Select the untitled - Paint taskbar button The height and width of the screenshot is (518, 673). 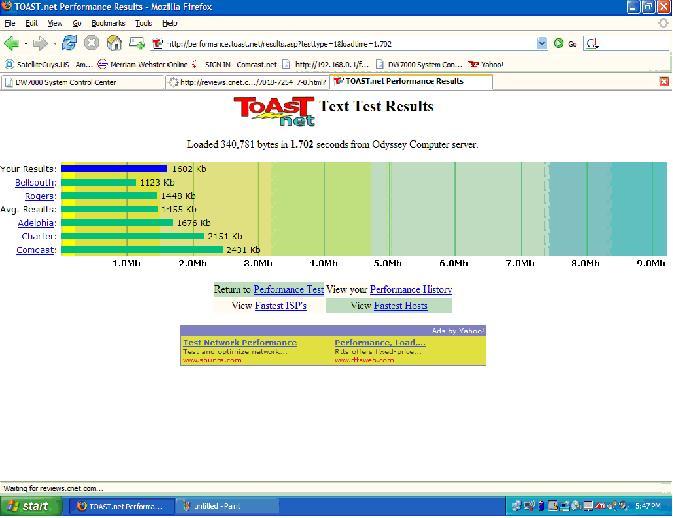point(227,506)
